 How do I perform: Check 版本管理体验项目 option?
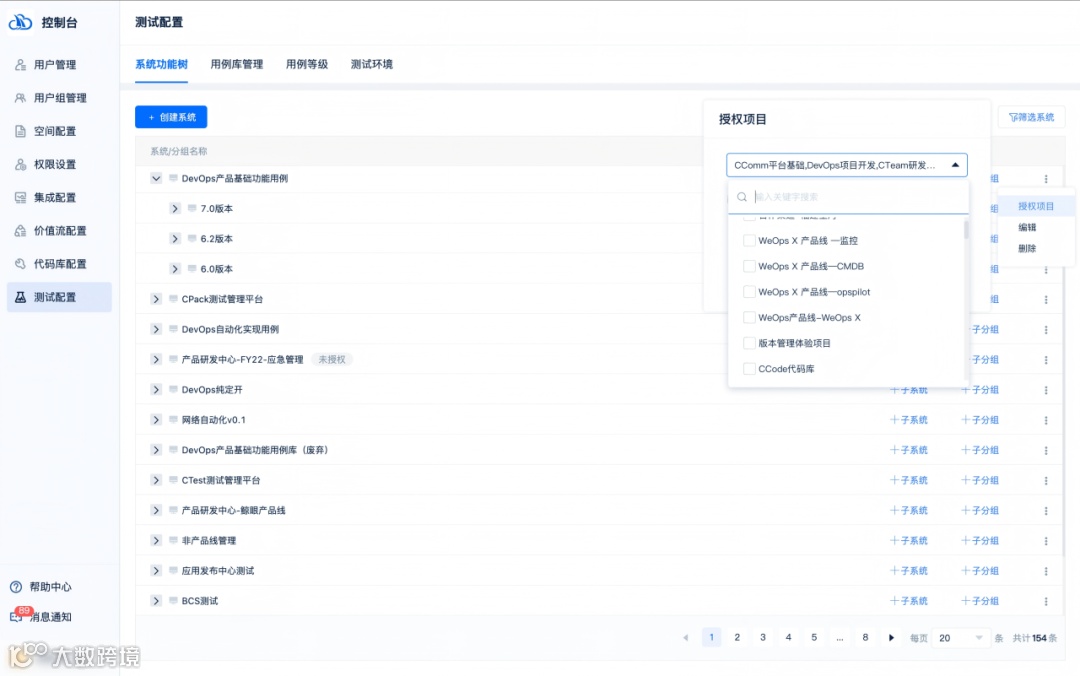[x=749, y=343]
